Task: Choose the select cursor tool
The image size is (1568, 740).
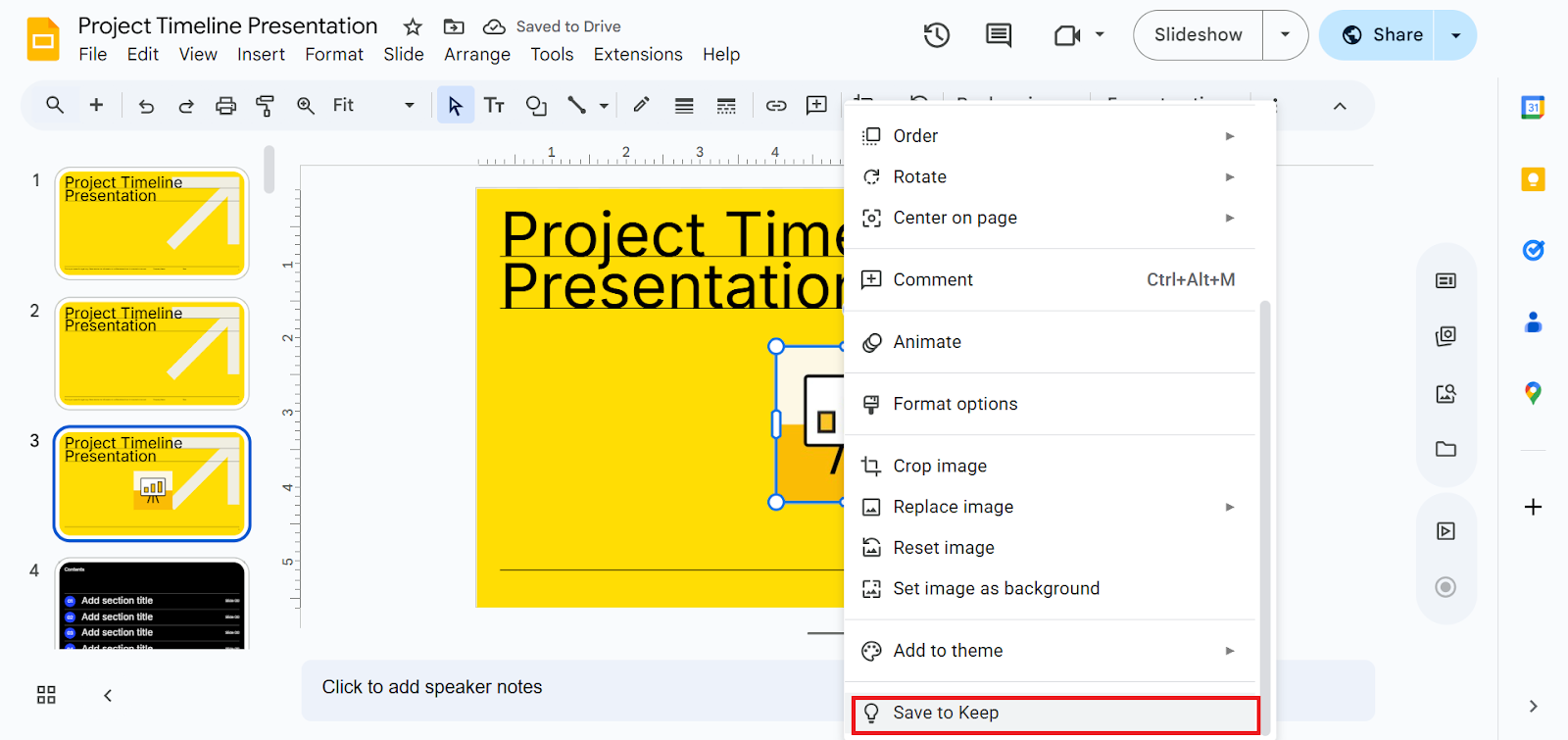Action: [x=455, y=105]
